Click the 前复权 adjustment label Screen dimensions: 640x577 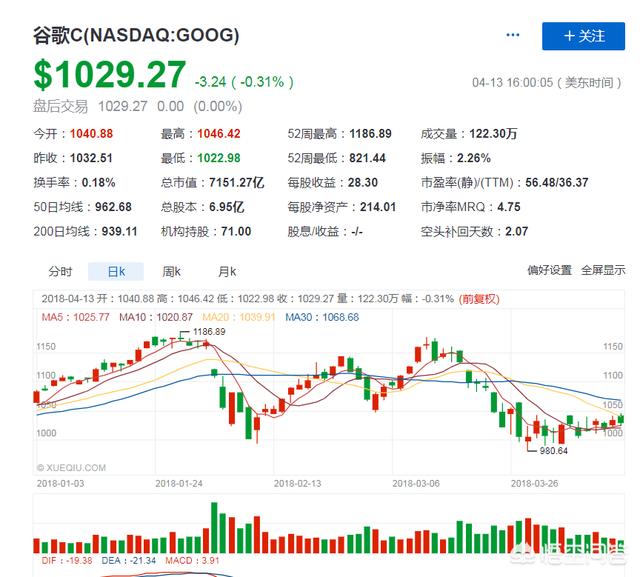click(x=479, y=299)
